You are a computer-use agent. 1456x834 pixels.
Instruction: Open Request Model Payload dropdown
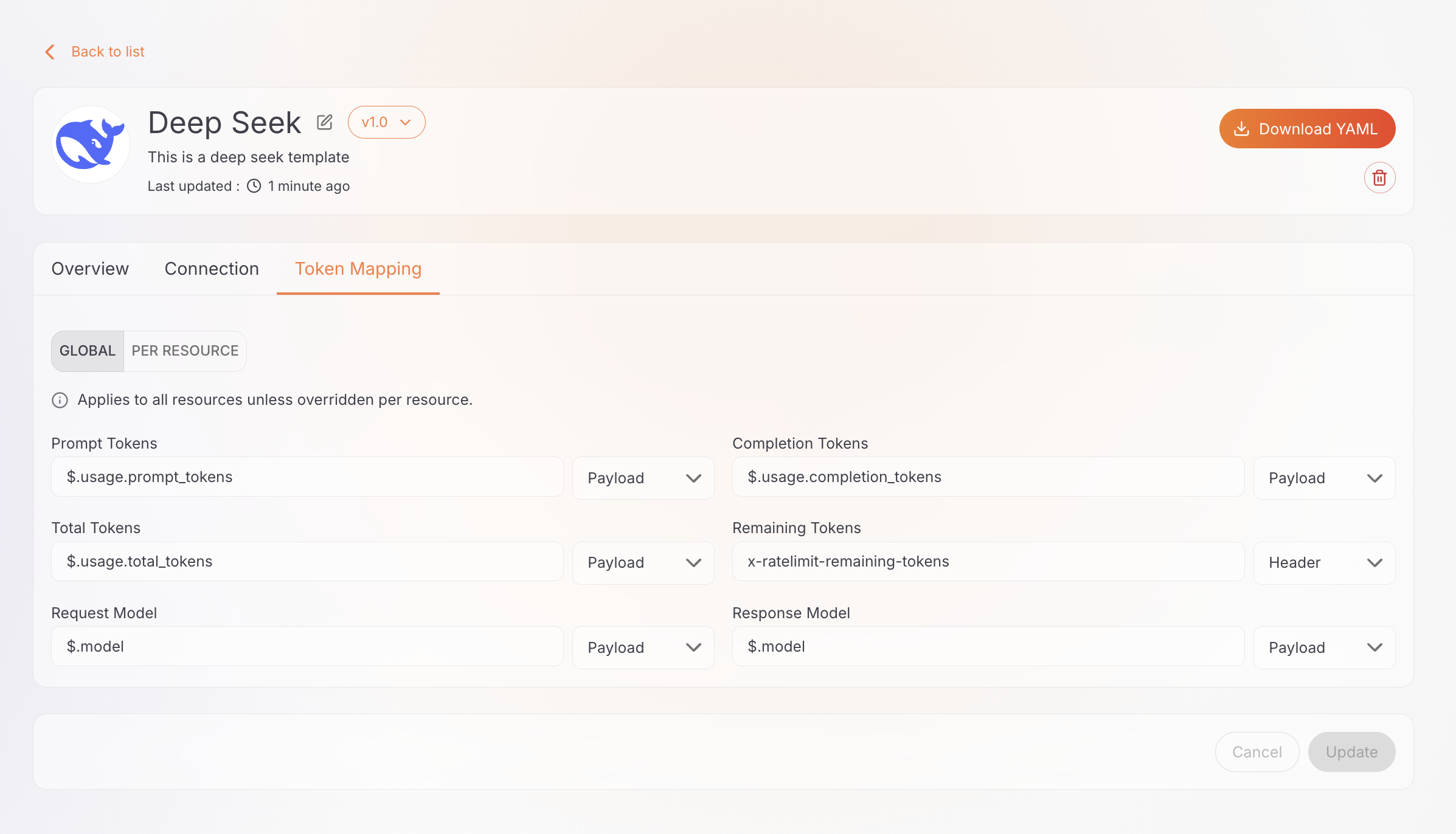coord(643,647)
